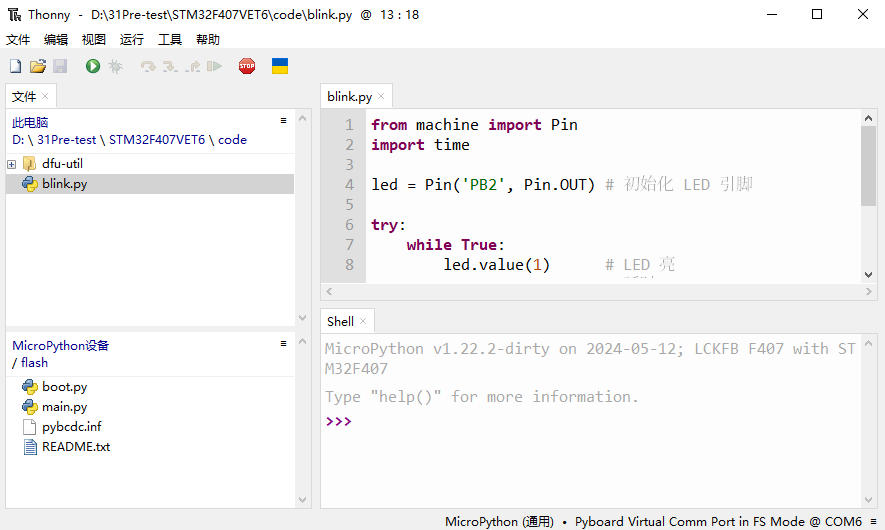Click the Ukraine flag toolbar icon
Viewport: 885px width, 530px height.
[x=280, y=66]
